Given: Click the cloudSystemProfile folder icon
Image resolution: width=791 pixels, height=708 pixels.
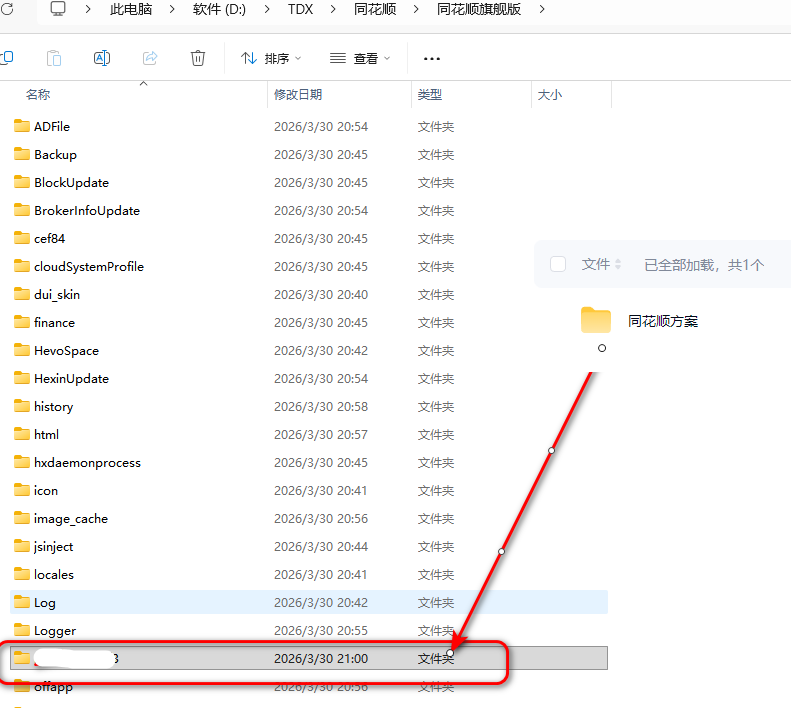Looking at the screenshot, I should tap(22, 266).
